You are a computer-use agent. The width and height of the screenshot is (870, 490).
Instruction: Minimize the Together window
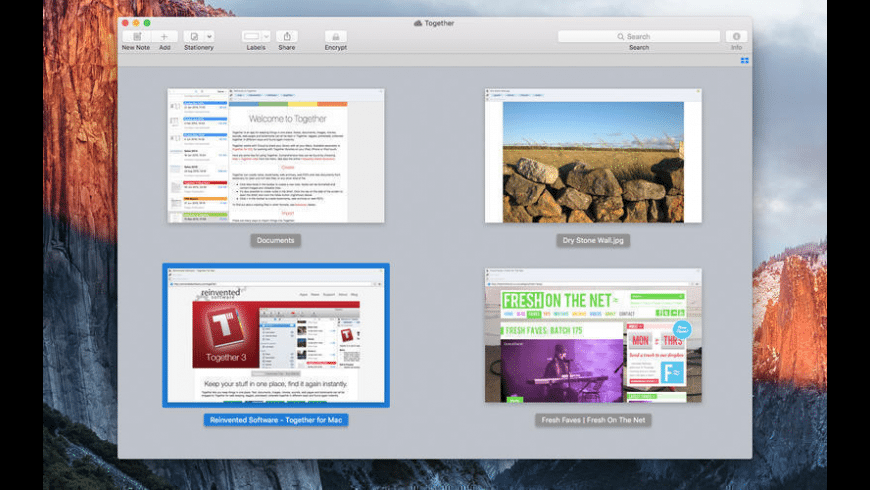(x=136, y=23)
